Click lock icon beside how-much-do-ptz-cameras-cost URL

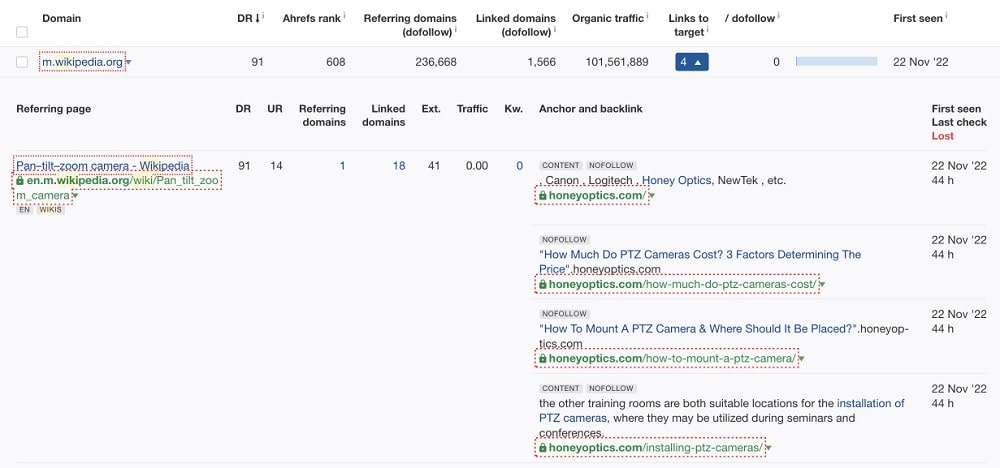[x=543, y=284]
